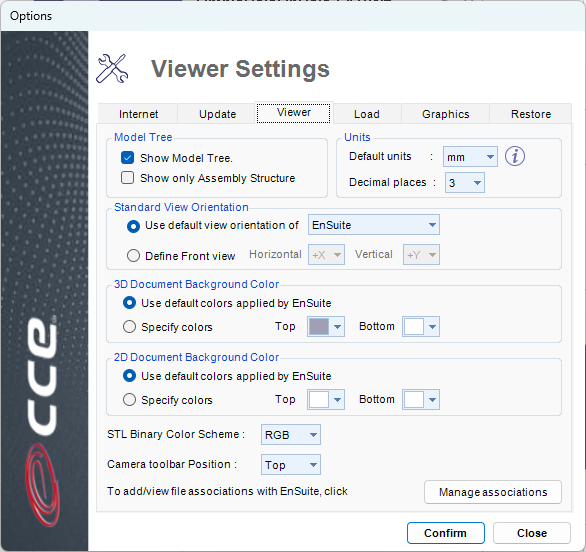Screen dimensions: 586x552
Task: Click the Manage associations button
Action: tap(493, 492)
